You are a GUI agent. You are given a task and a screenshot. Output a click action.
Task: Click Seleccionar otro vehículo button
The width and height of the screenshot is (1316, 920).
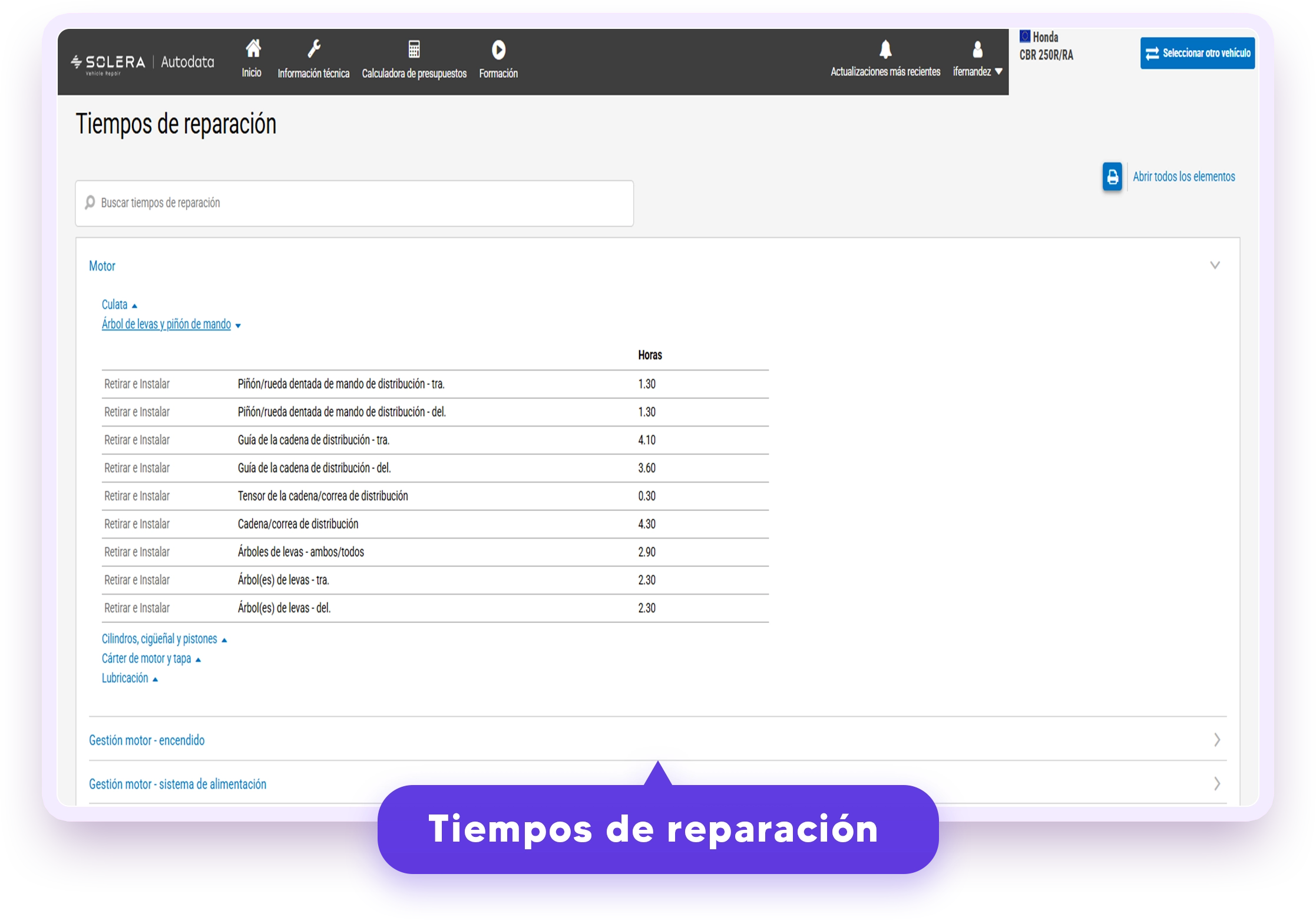click(x=1197, y=53)
